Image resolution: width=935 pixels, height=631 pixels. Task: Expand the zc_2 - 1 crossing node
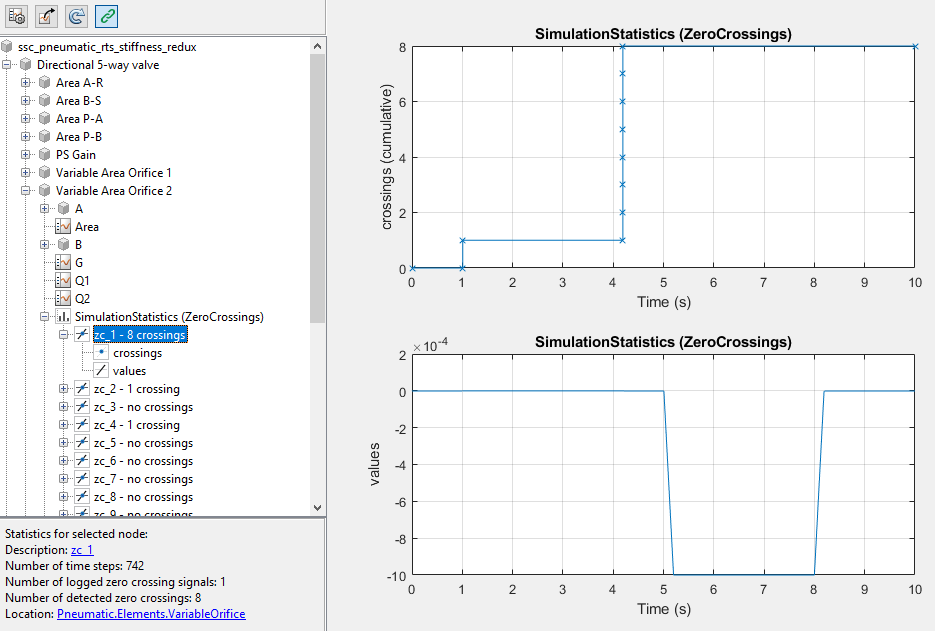(64, 389)
